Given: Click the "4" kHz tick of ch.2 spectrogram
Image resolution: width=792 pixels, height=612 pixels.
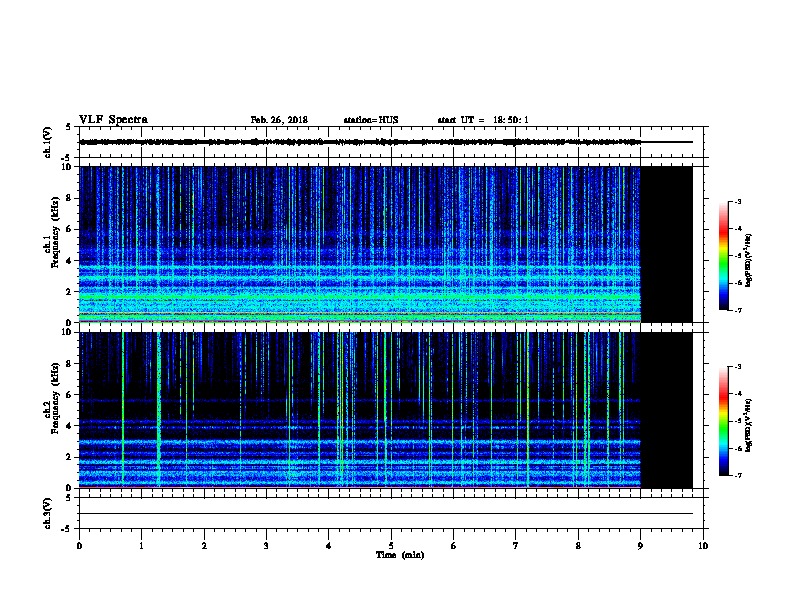Looking at the screenshot, I should 69,426.
